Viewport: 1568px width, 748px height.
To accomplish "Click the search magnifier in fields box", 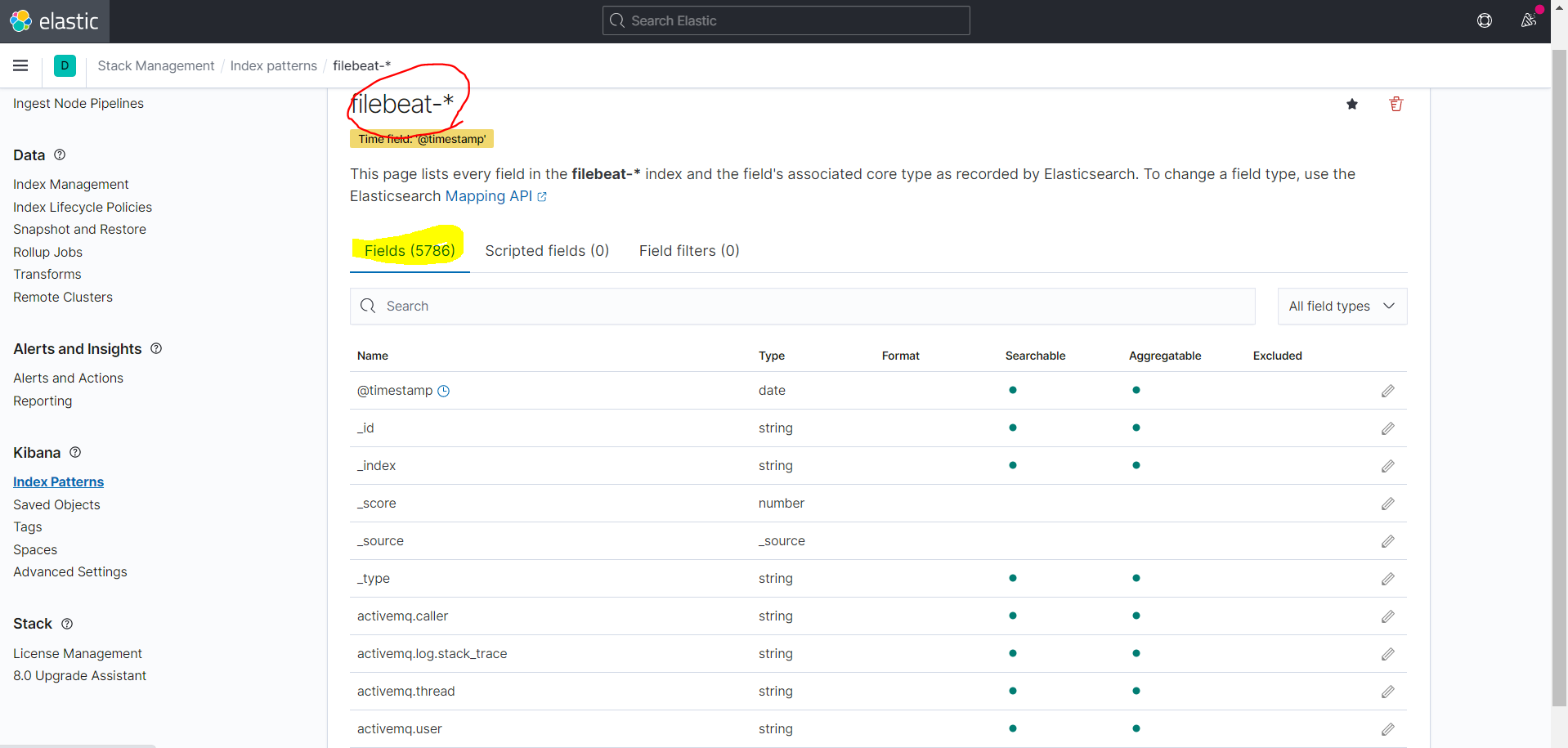I will coord(368,306).
